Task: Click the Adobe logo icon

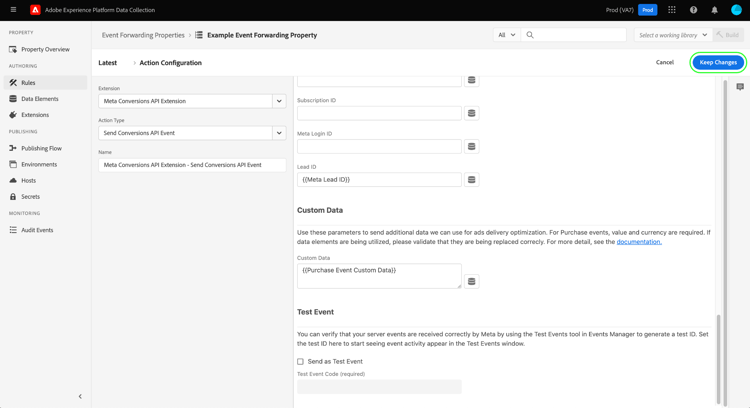Action: [x=35, y=10]
